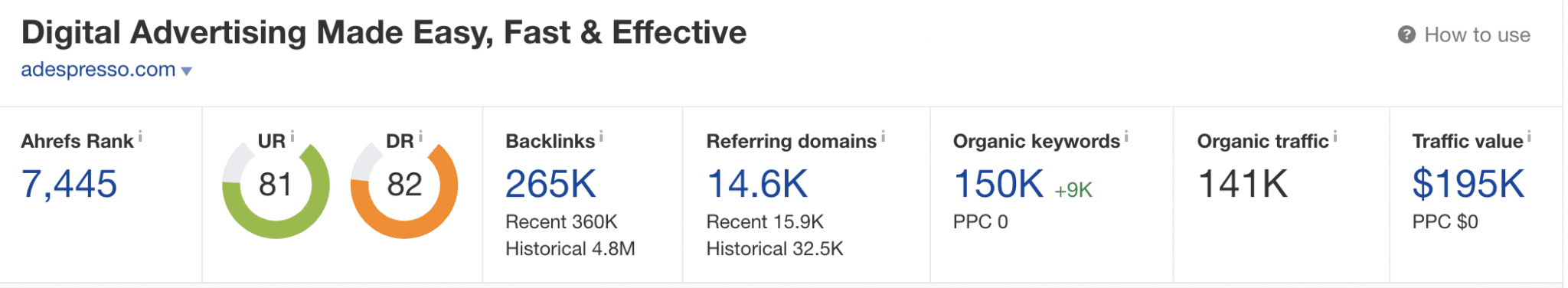Open the 14.6K referring domains report
The width and height of the screenshot is (1568, 288).
coord(756,184)
